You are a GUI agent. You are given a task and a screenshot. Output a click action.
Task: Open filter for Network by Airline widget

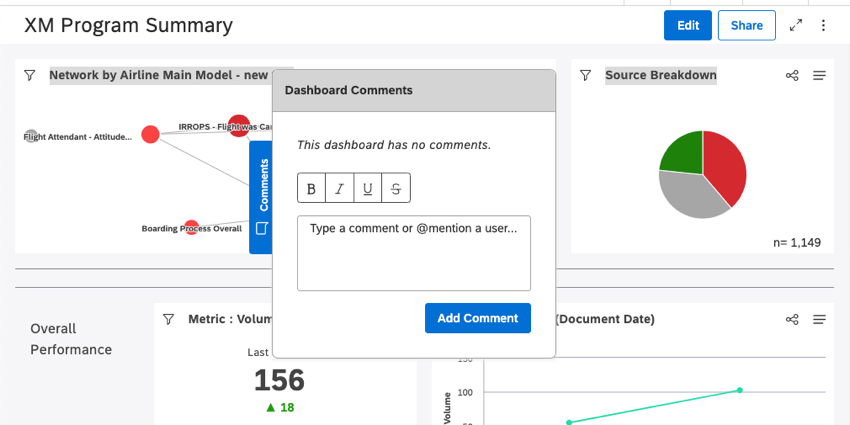pos(30,75)
